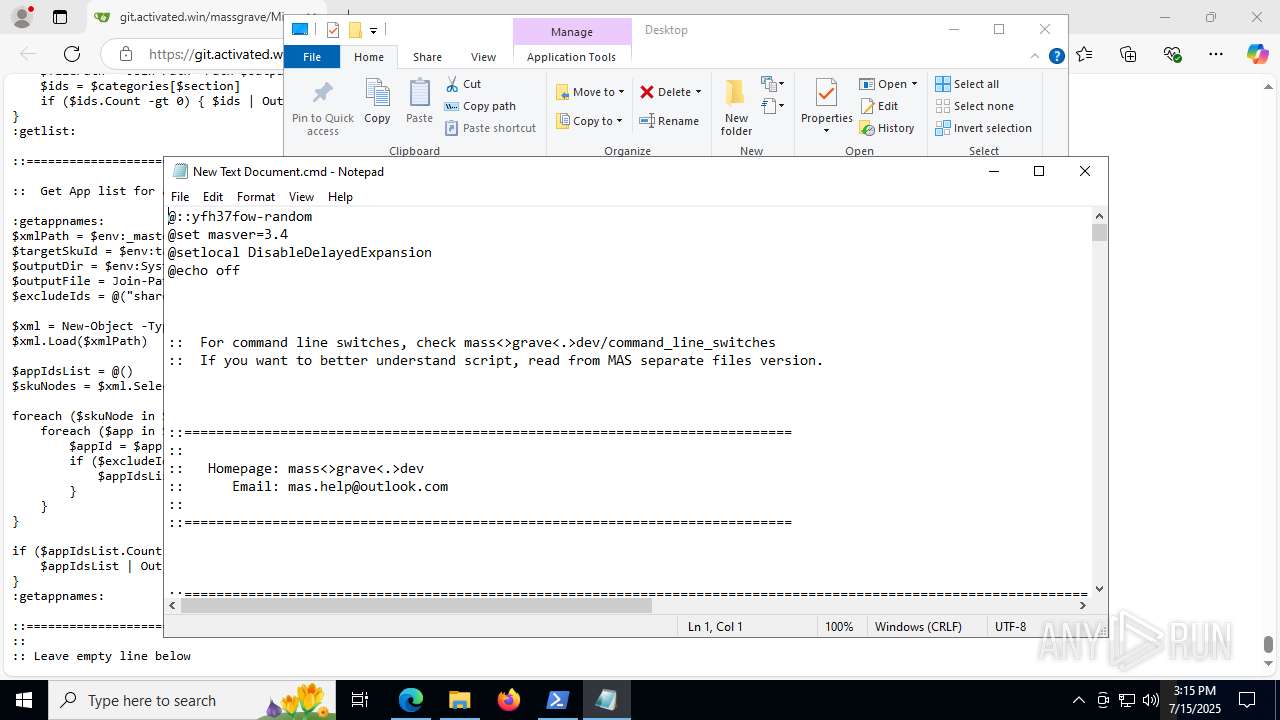Switch to PowerShell on the taskbar
The height and width of the screenshot is (720, 1280).
pos(557,700)
